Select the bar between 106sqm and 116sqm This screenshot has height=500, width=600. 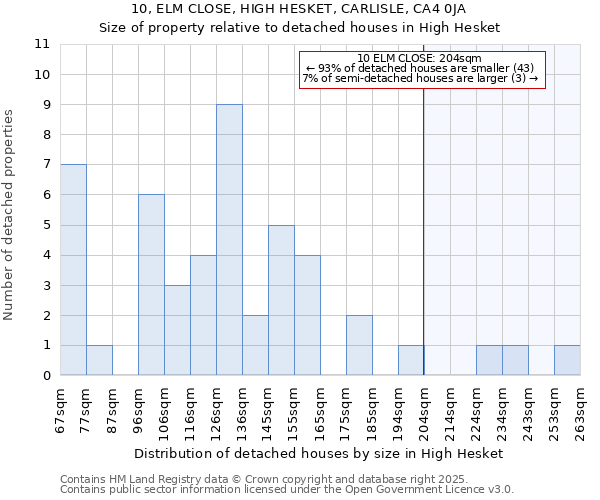[x=177, y=330]
